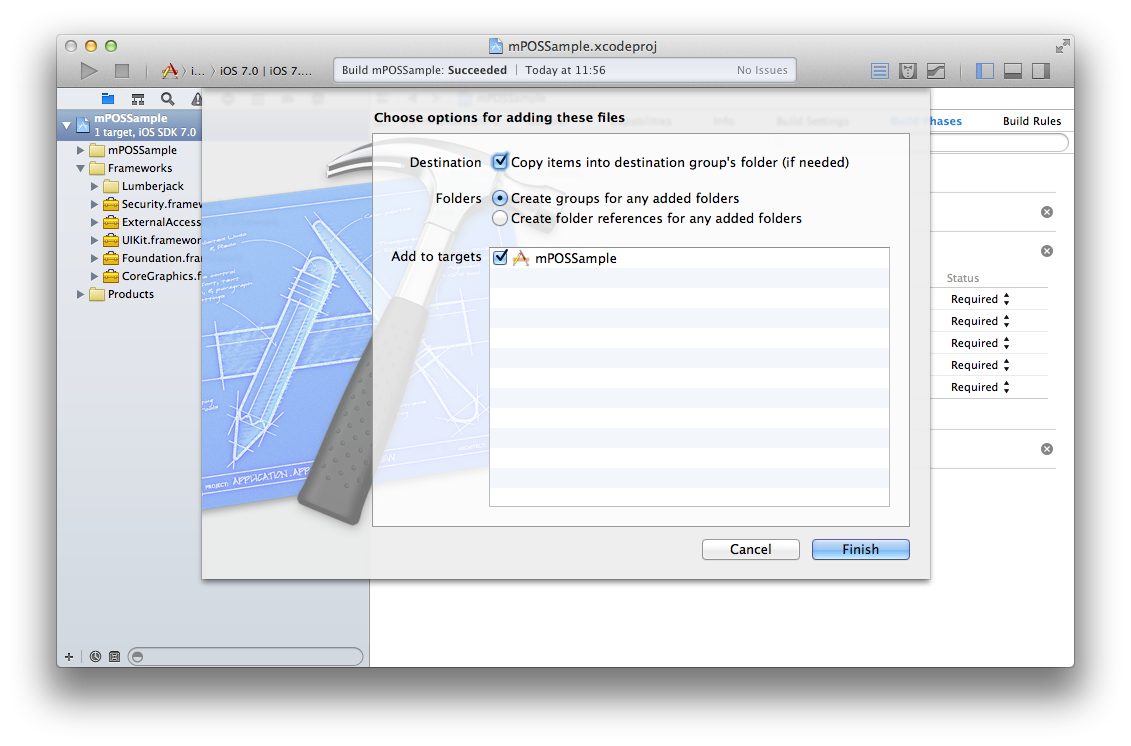Open the issue navigator
1131x746 pixels.
point(196,99)
